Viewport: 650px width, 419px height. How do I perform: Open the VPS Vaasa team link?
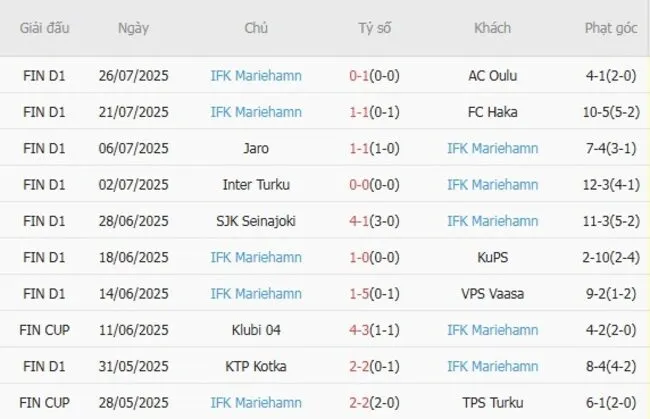(x=492, y=293)
